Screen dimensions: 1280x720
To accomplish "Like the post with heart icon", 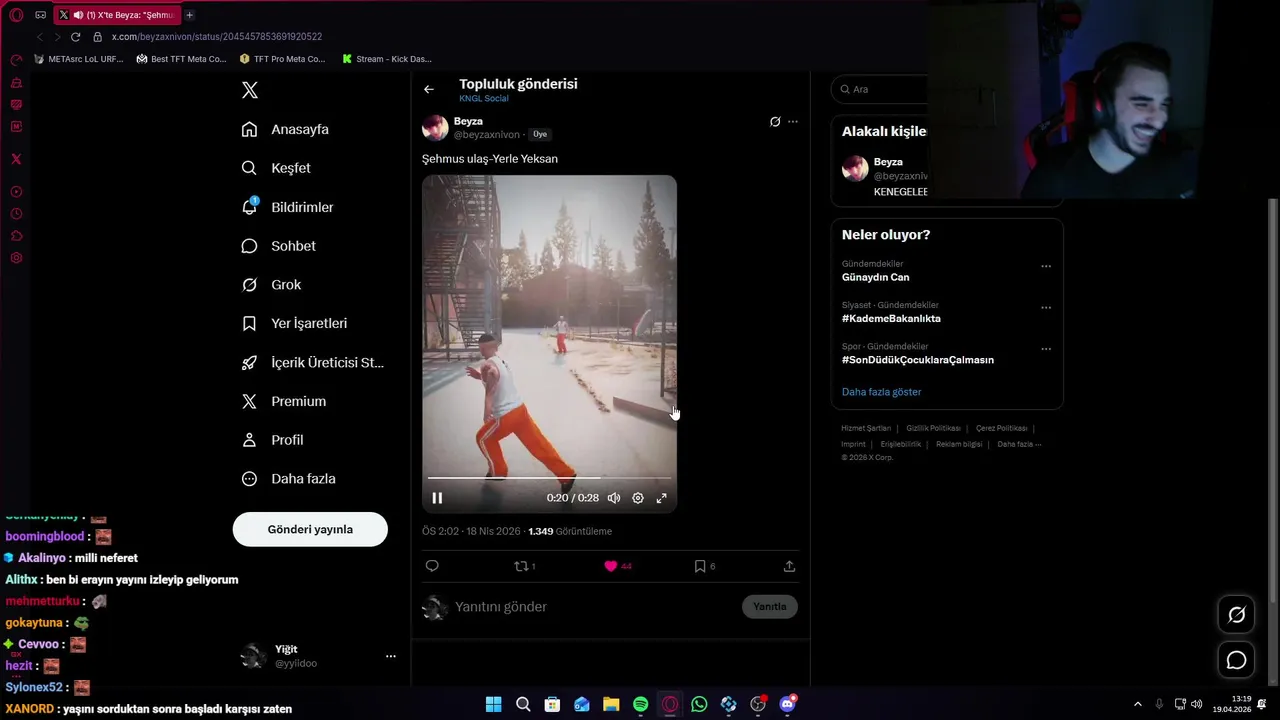I will 610,566.
